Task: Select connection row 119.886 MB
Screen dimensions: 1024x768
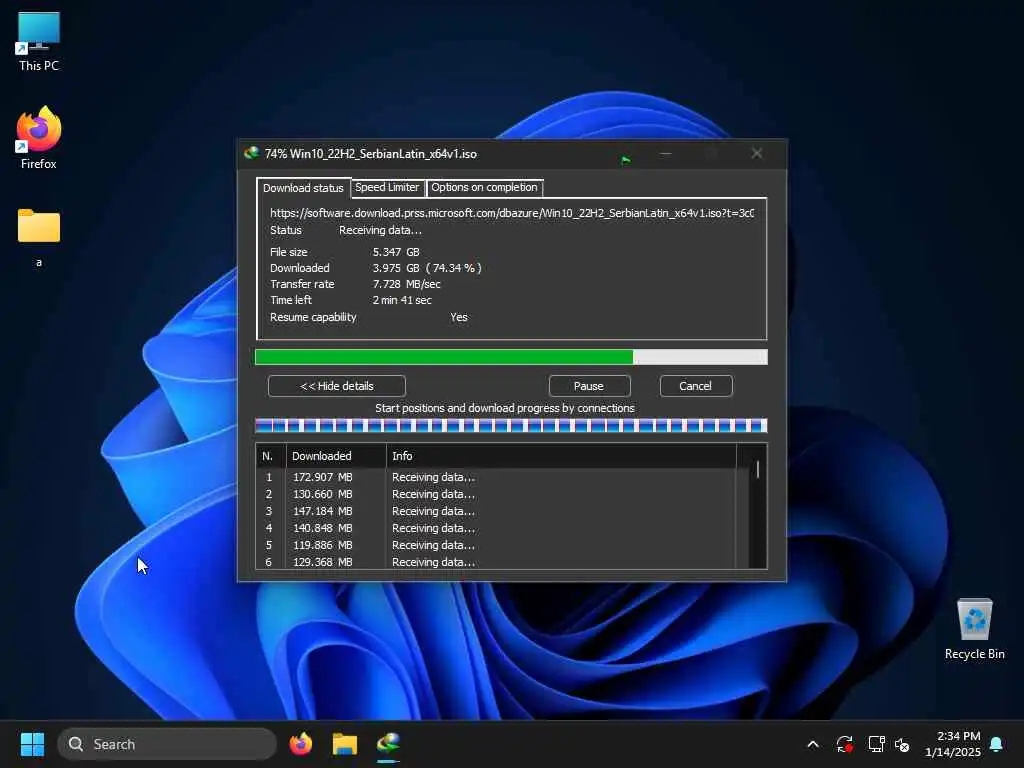Action: click(x=496, y=545)
